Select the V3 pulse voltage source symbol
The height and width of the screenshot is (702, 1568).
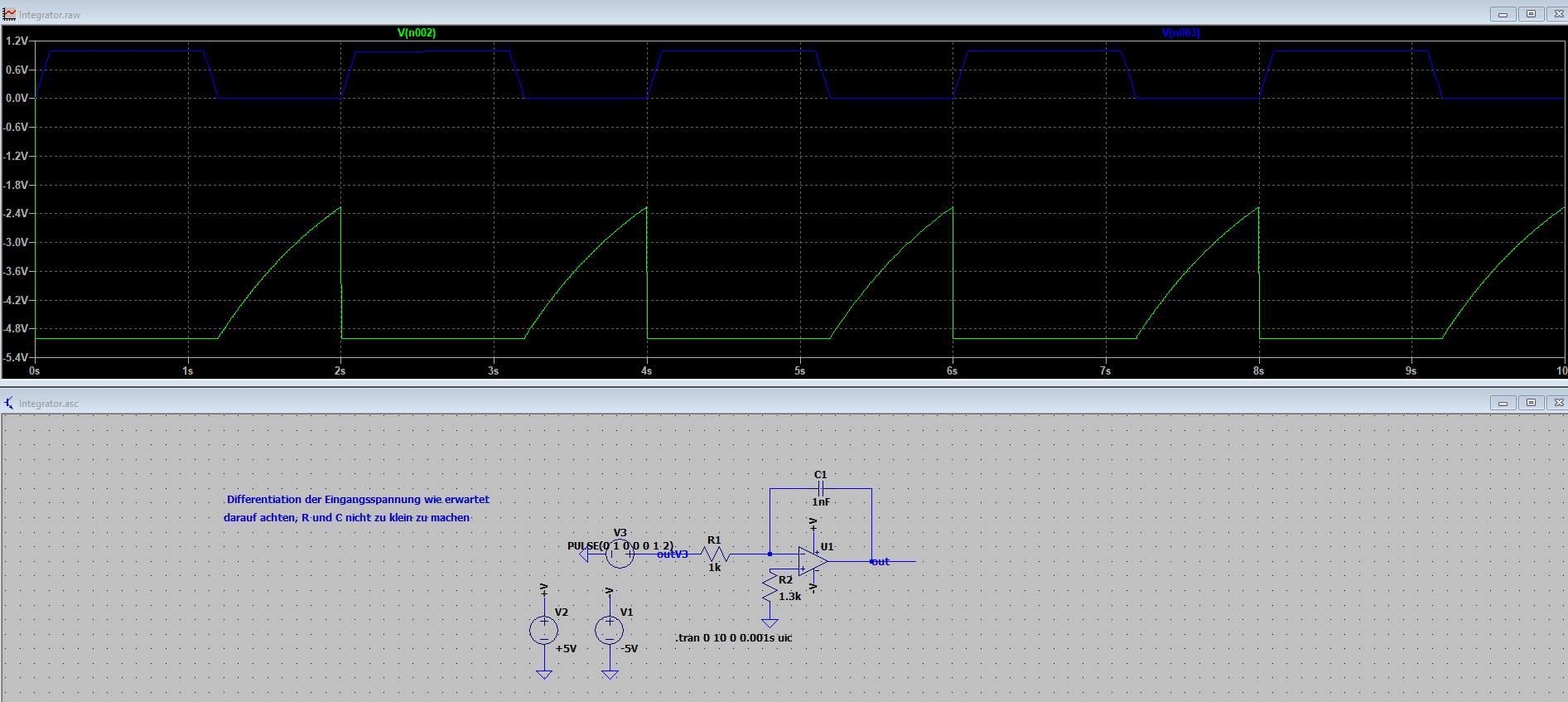(x=620, y=554)
